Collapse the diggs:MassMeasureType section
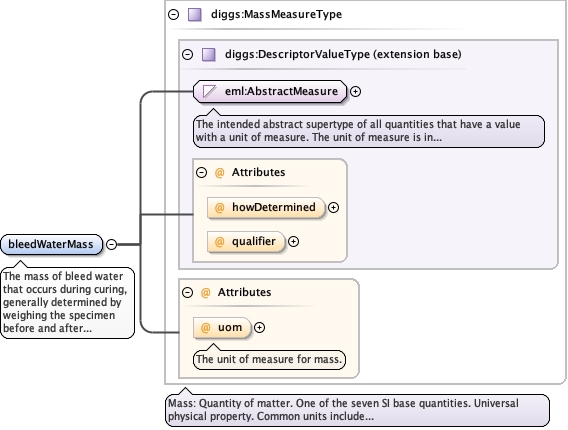This screenshot has height=430, width=568. (174, 14)
